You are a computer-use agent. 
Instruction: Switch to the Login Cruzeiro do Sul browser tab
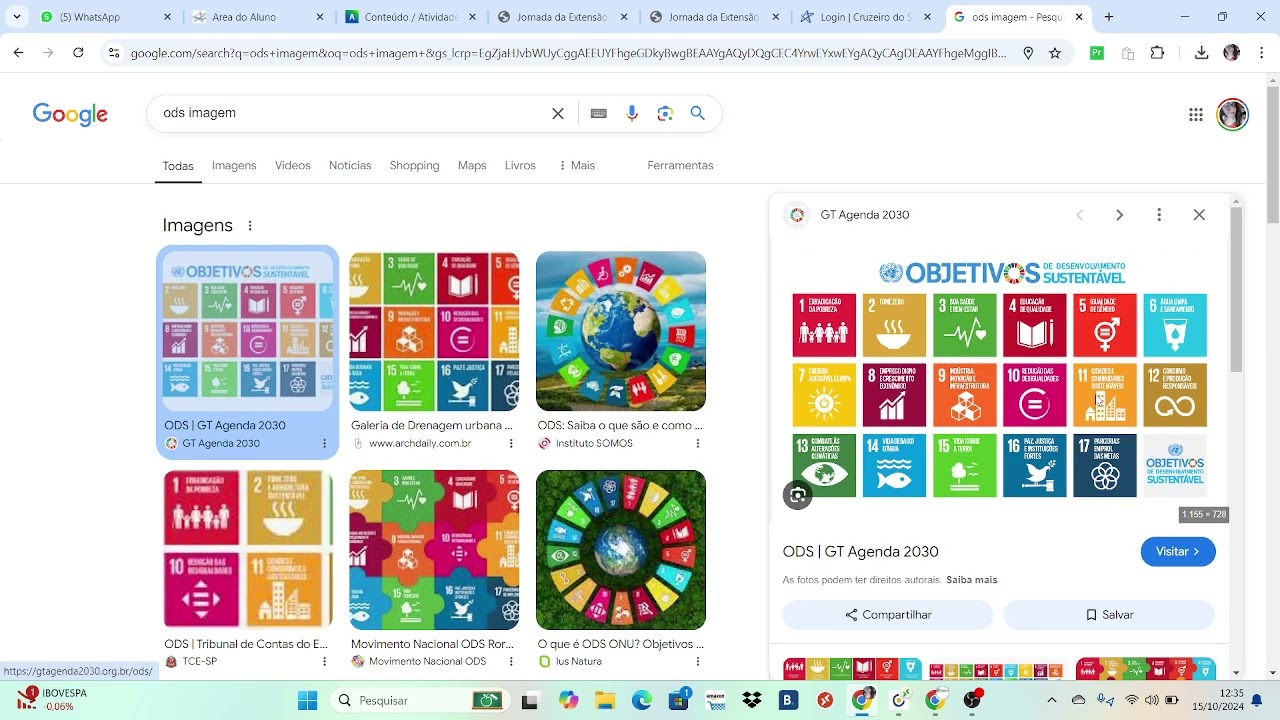tap(866, 17)
